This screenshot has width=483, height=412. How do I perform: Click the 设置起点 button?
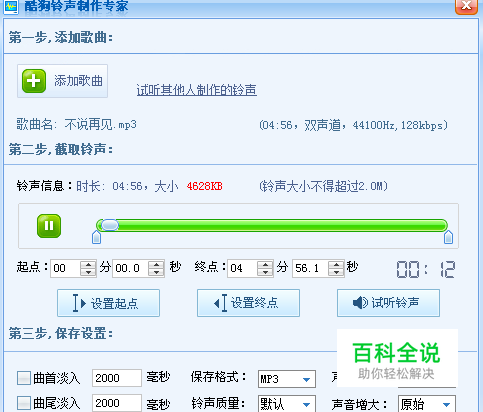(x=108, y=303)
